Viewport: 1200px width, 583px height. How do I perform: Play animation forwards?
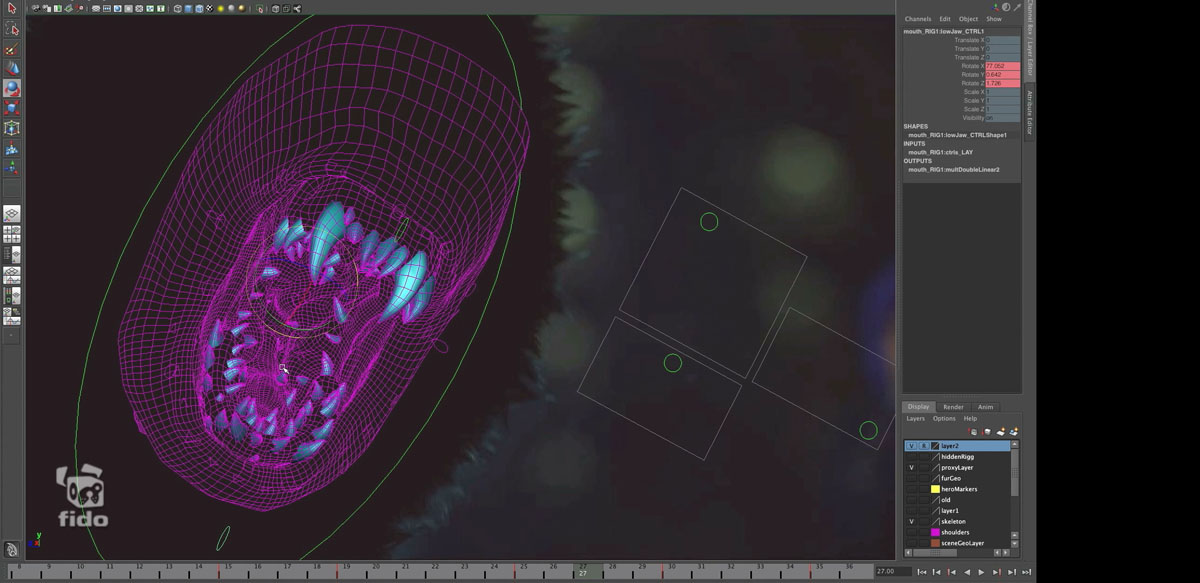coord(981,572)
